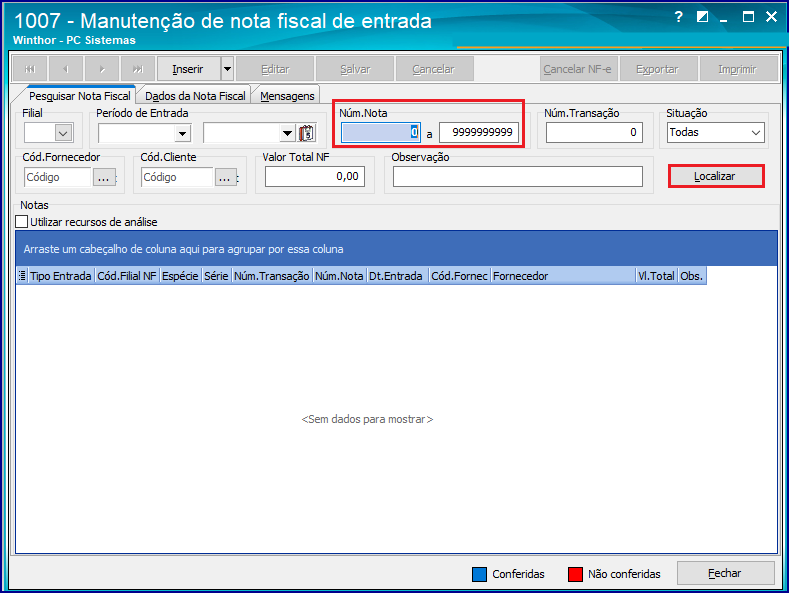Sort by Vl.Total column header
789x593 pixels.
657,276
